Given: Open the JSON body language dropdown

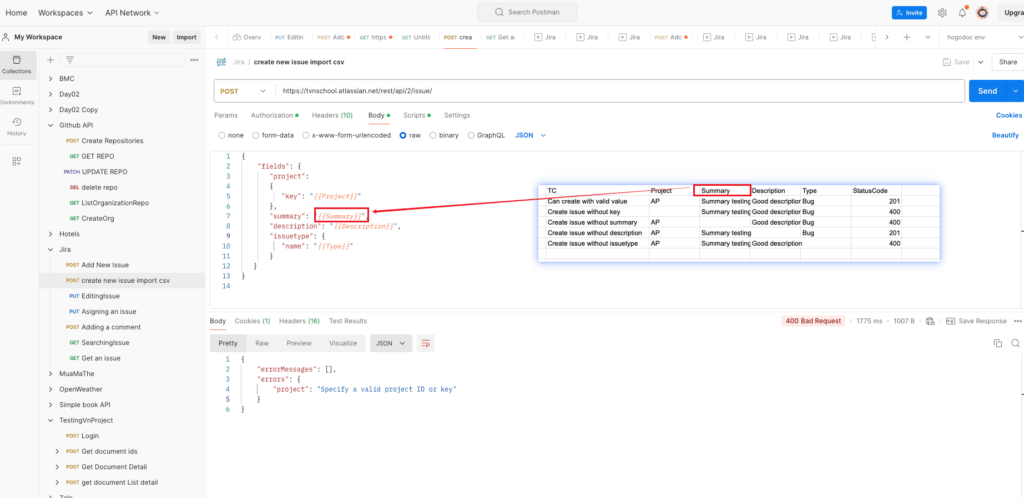Looking at the screenshot, I should click(530, 135).
